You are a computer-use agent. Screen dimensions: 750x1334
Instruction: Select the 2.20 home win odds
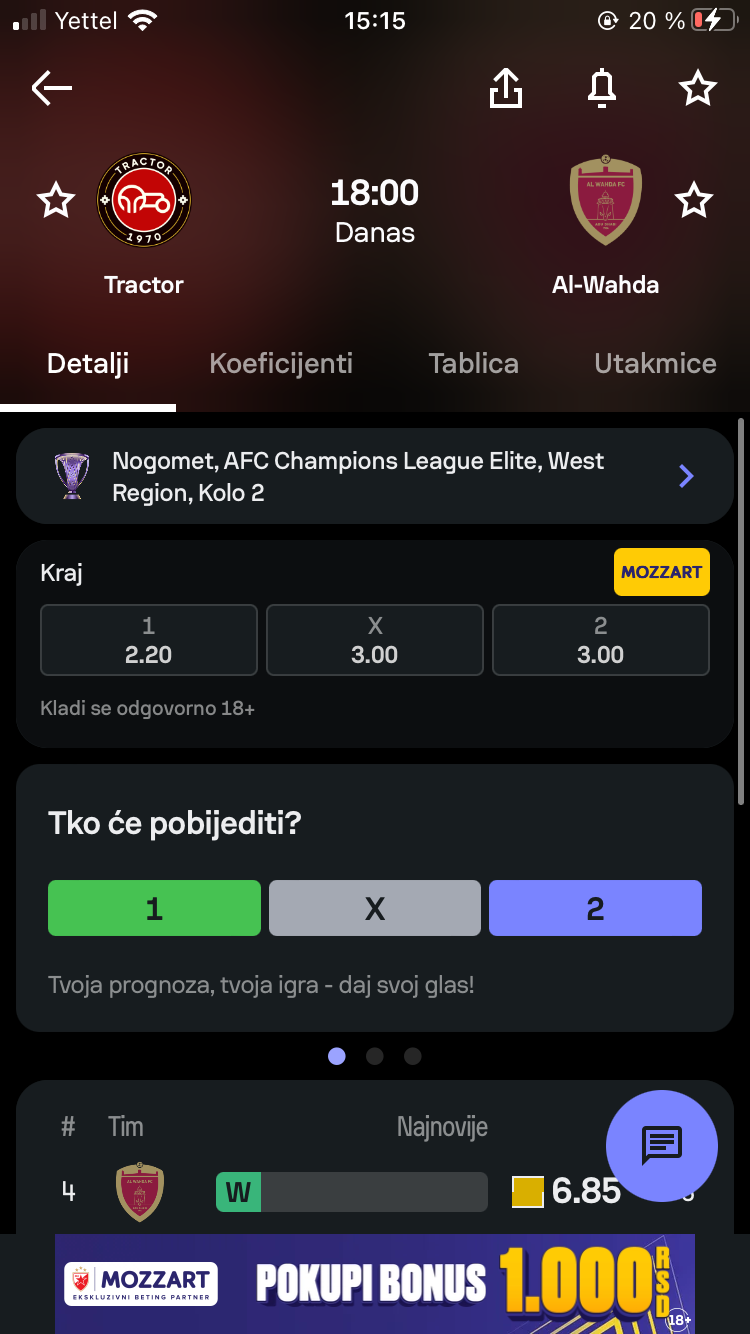point(149,641)
